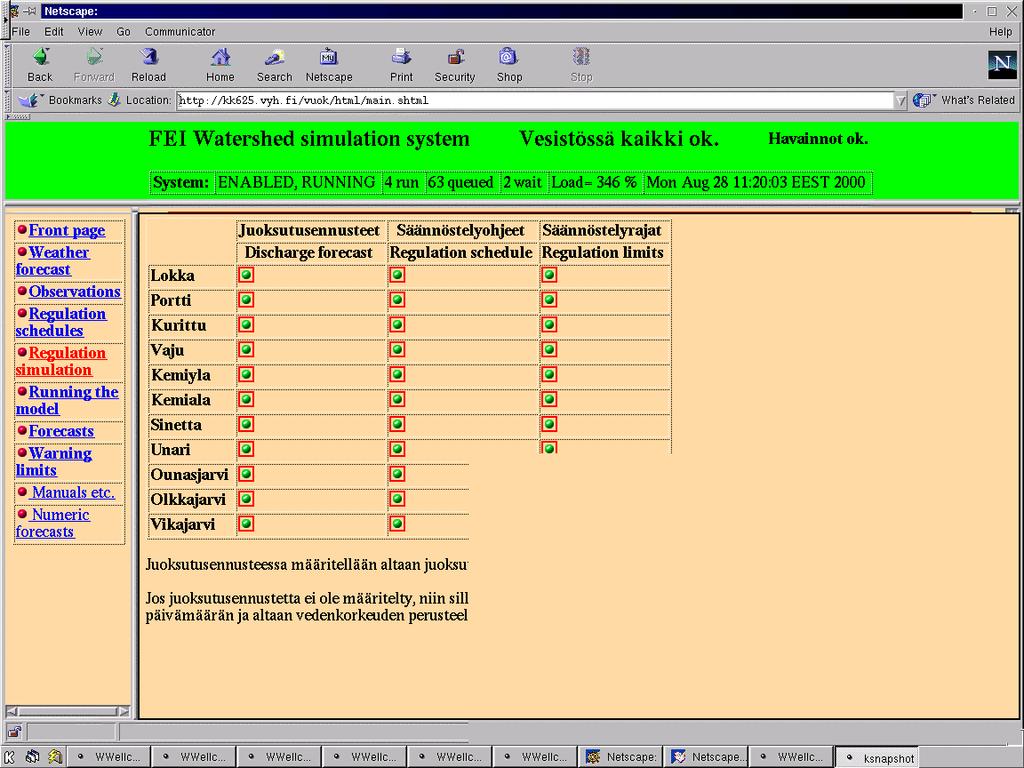The height and width of the screenshot is (768, 1024).
Task: Click the Load= 346 % status cell
Action: click(594, 182)
